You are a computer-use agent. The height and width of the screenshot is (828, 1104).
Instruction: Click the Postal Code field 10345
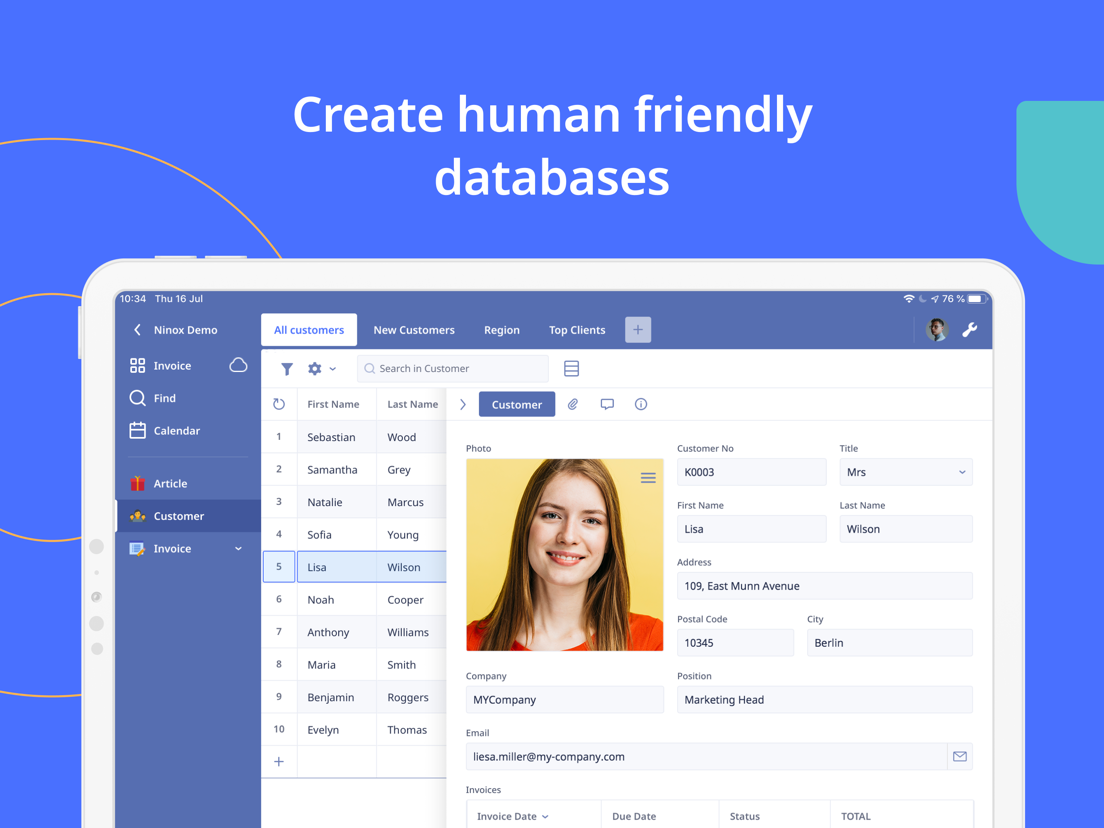click(x=735, y=643)
